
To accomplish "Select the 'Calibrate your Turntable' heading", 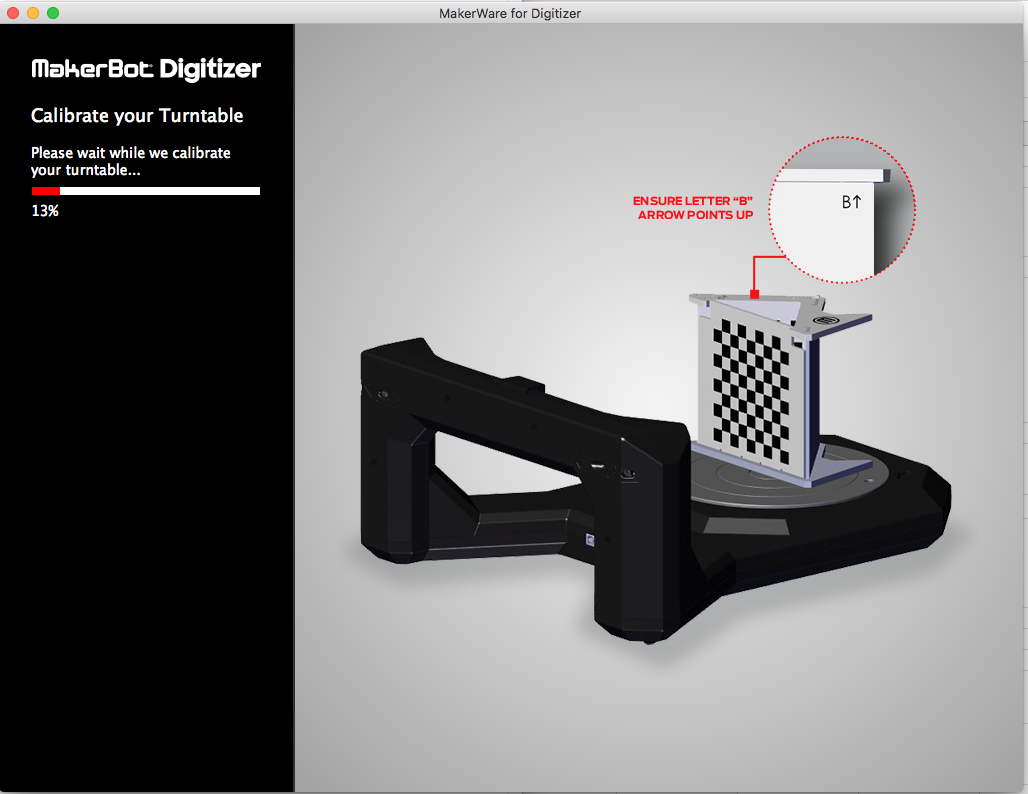I will click(137, 115).
